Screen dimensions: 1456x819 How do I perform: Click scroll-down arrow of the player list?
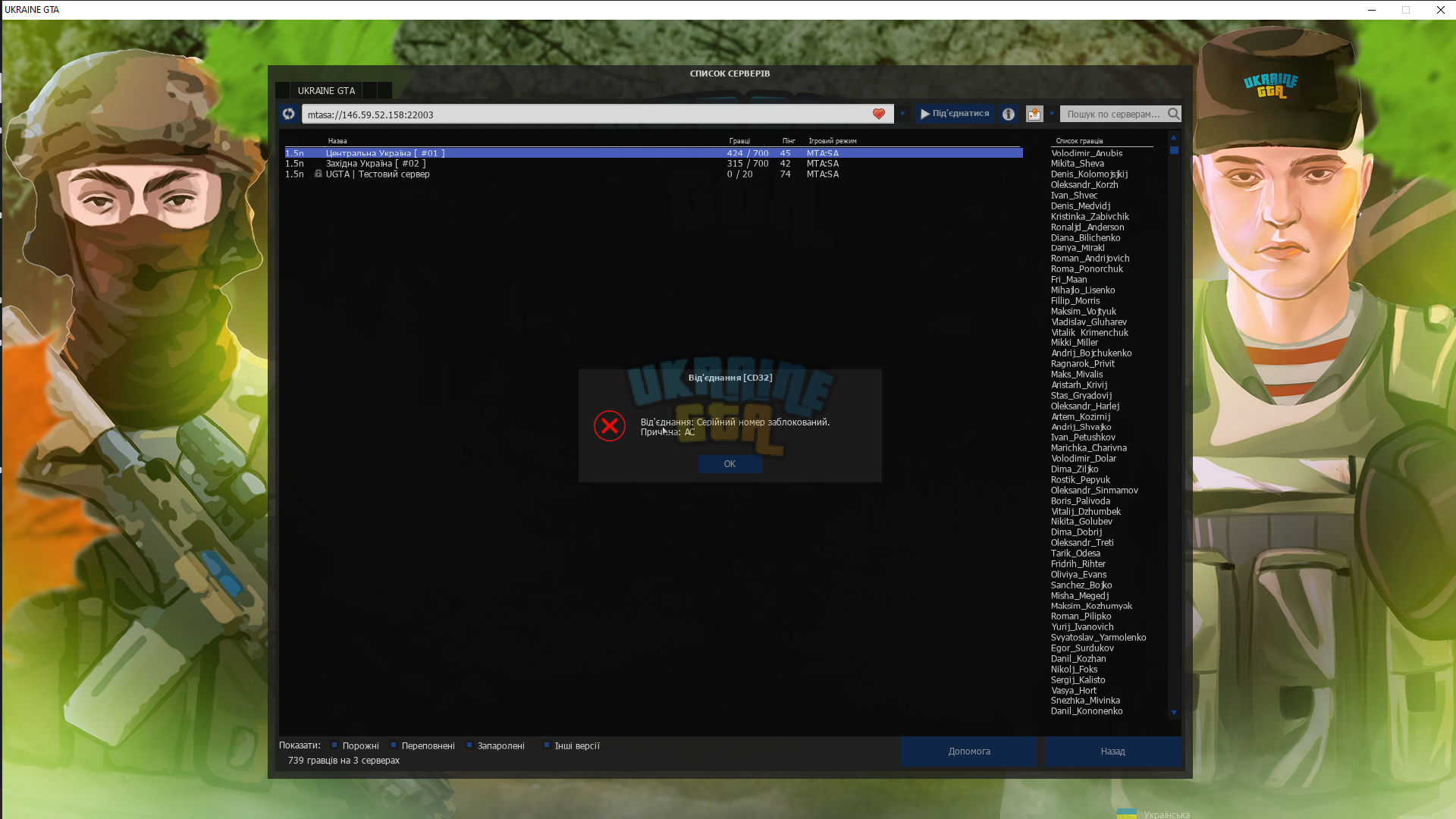click(1174, 713)
